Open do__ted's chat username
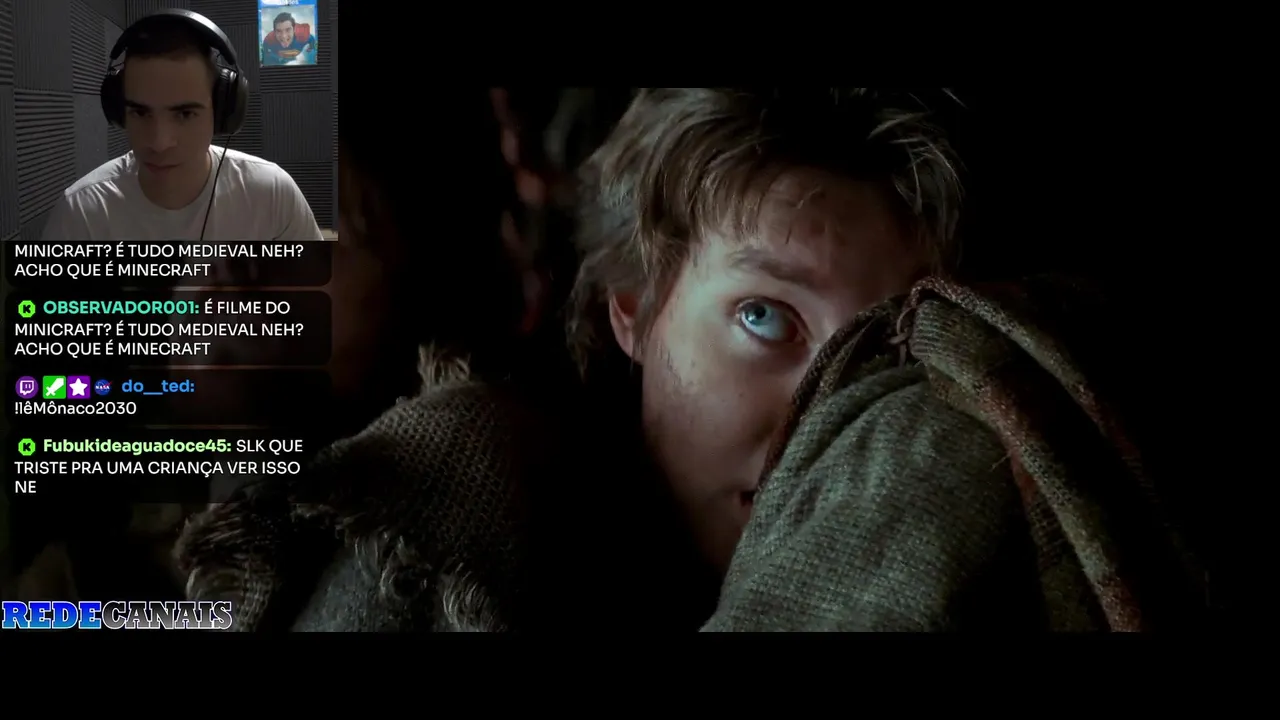The height and width of the screenshot is (720, 1280). [x=158, y=386]
